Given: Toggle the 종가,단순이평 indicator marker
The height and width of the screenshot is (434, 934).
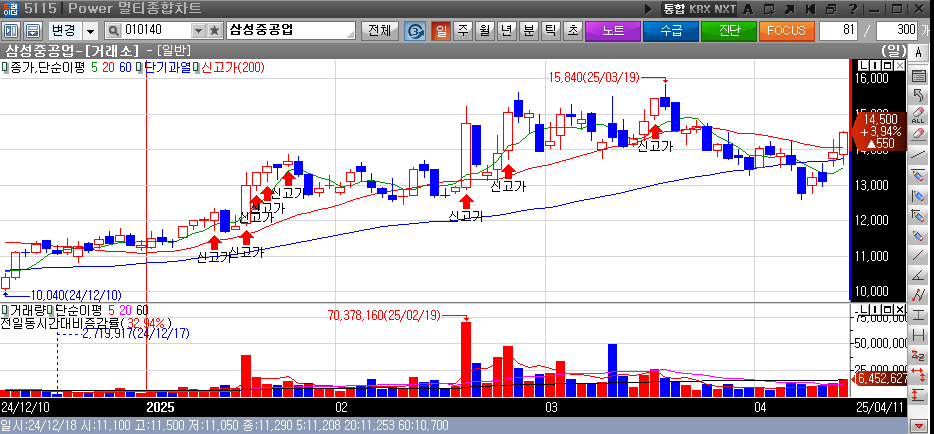Looking at the screenshot, I should [x=4, y=67].
